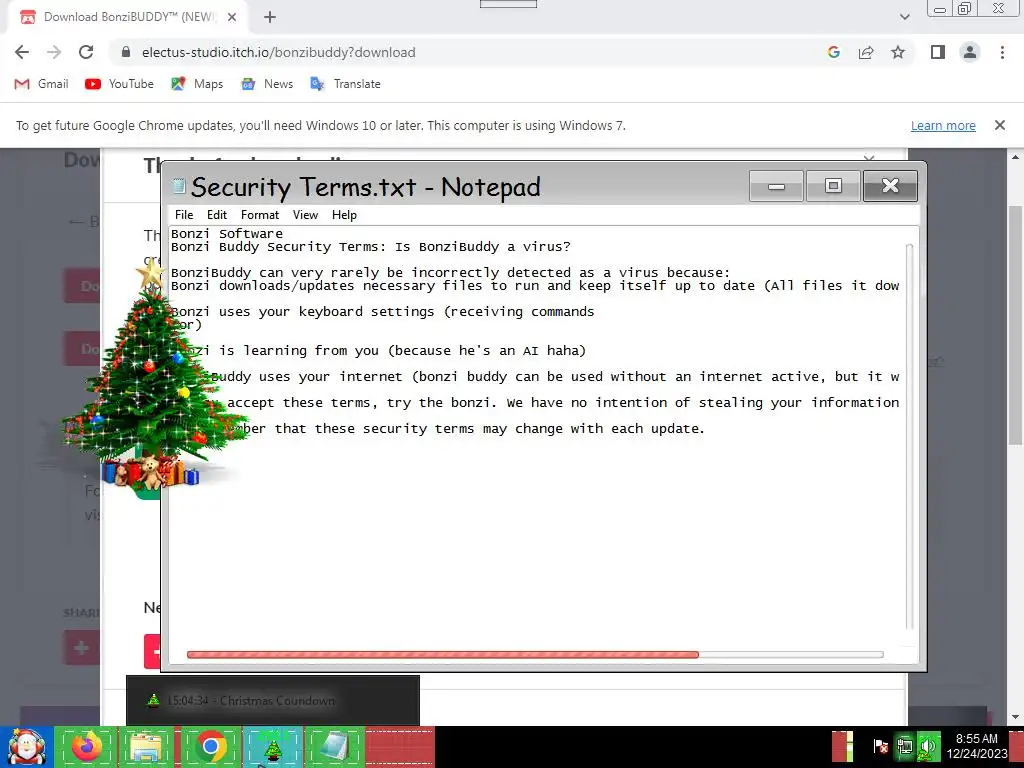Screen dimensions: 1024x768
Task: Open a new Chrome tab
Action: [x=270, y=17]
